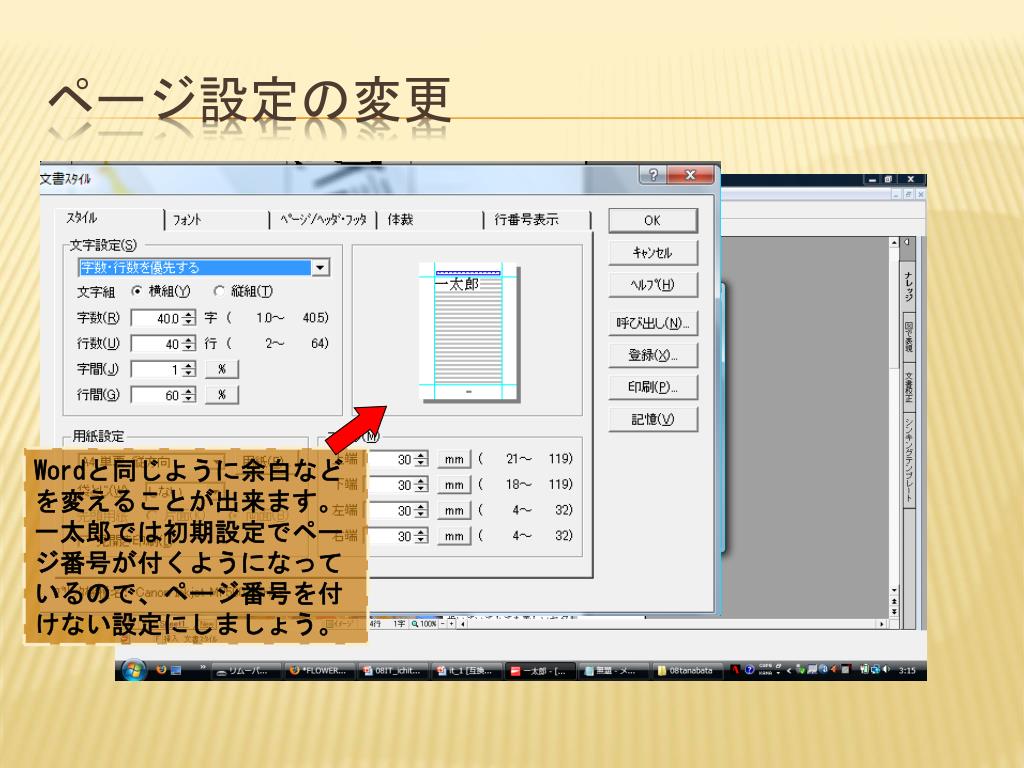Click the 一太郎 page preview thumbnail
The width and height of the screenshot is (1024, 768).
click(468, 332)
